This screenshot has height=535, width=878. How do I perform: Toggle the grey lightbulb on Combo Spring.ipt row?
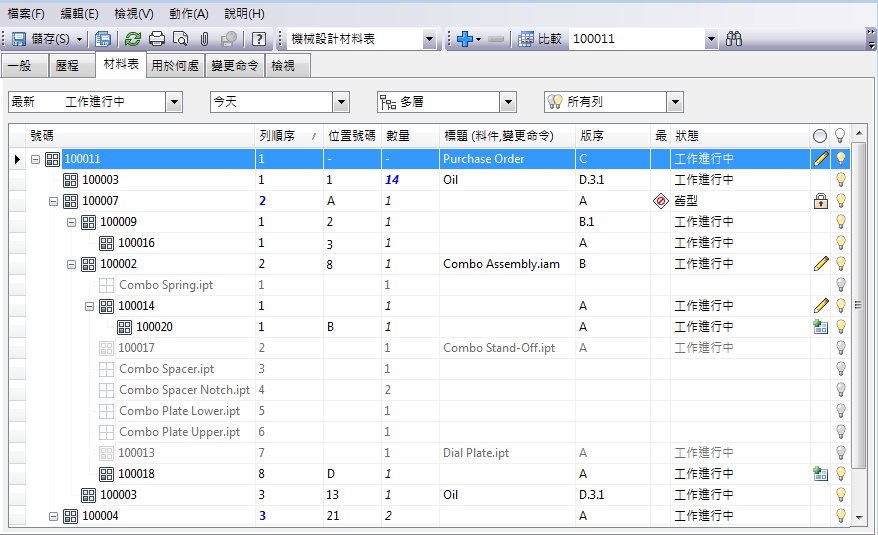pos(840,285)
